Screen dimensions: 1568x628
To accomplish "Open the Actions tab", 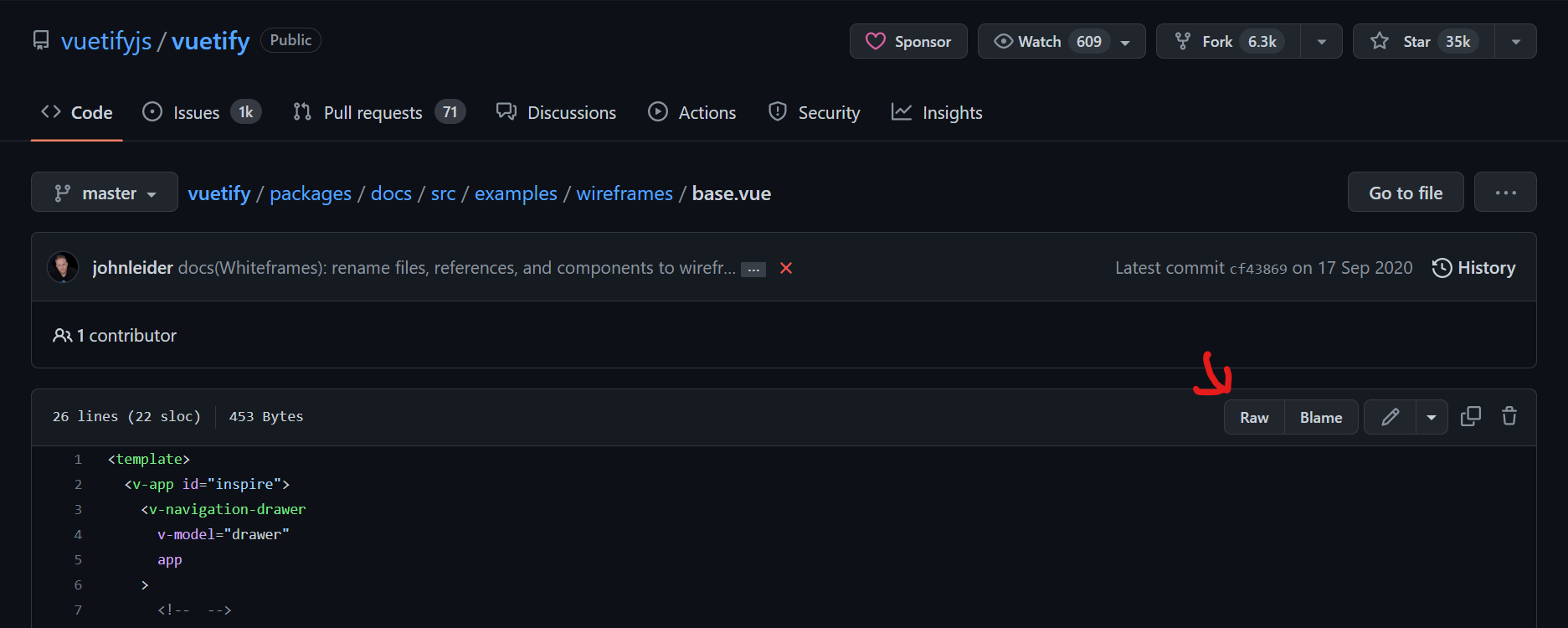I will 691,112.
